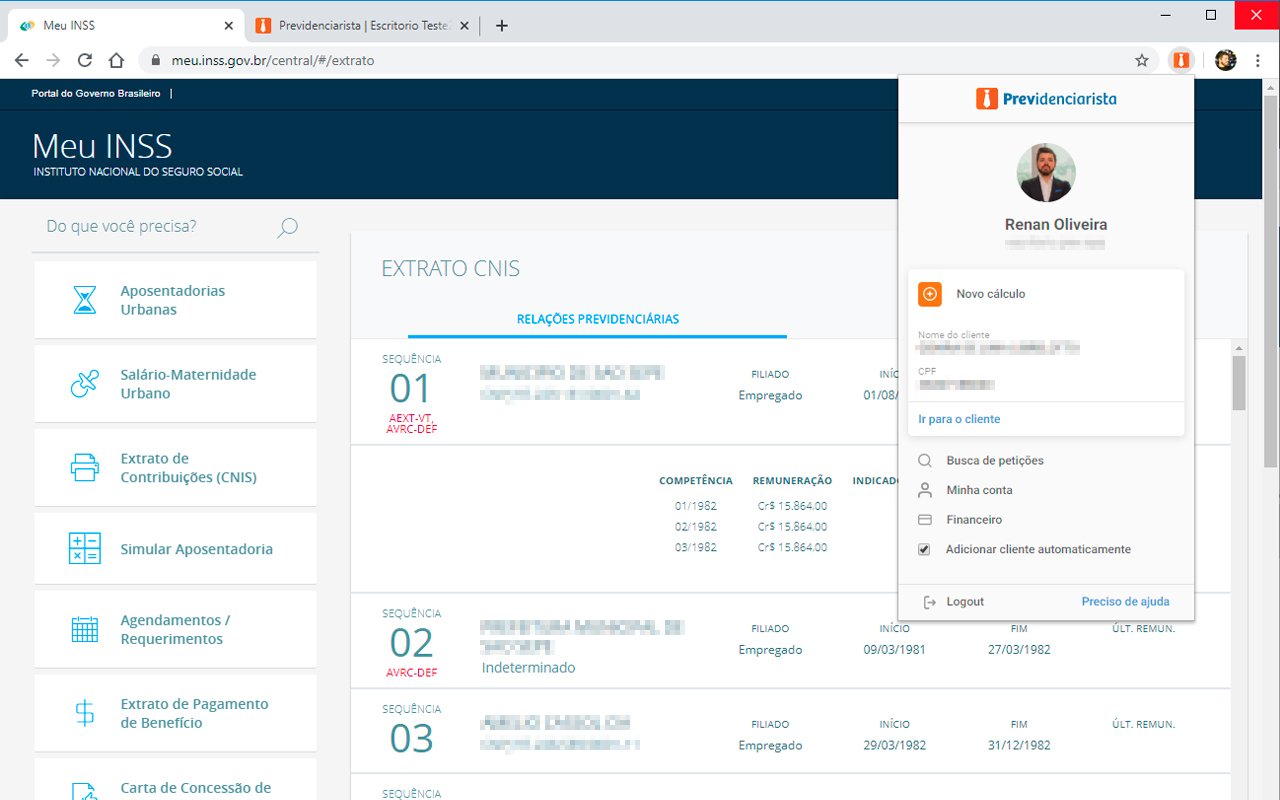The image size is (1280, 800).
Task: Click the Do que você precisa search field
Action: pos(155,227)
